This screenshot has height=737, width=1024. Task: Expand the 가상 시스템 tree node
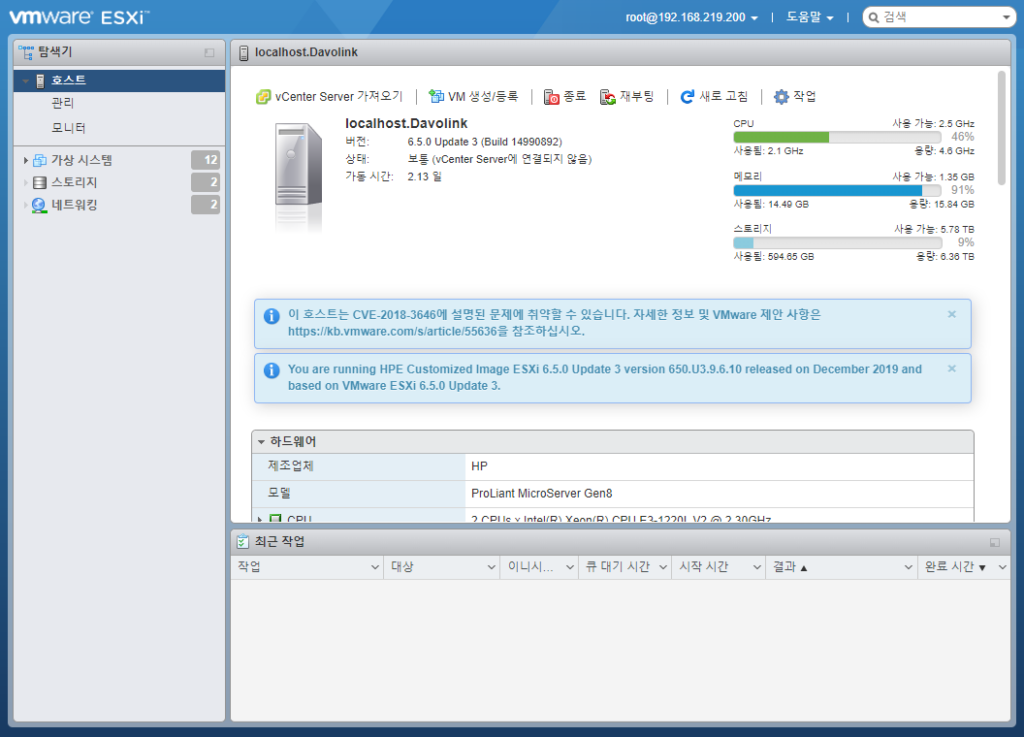click(25, 160)
